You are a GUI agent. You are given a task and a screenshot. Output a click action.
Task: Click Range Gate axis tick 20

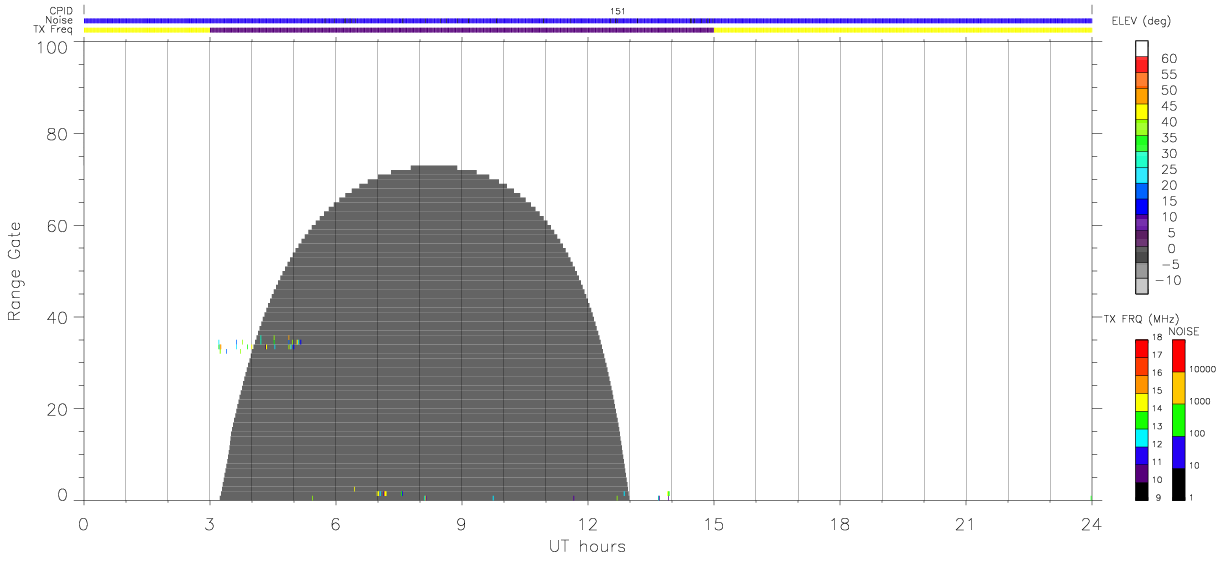[57, 409]
